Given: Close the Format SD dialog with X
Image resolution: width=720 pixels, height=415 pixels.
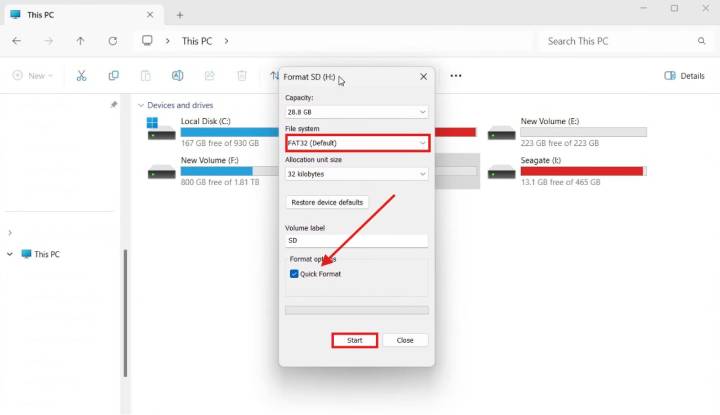Looking at the screenshot, I should point(423,77).
